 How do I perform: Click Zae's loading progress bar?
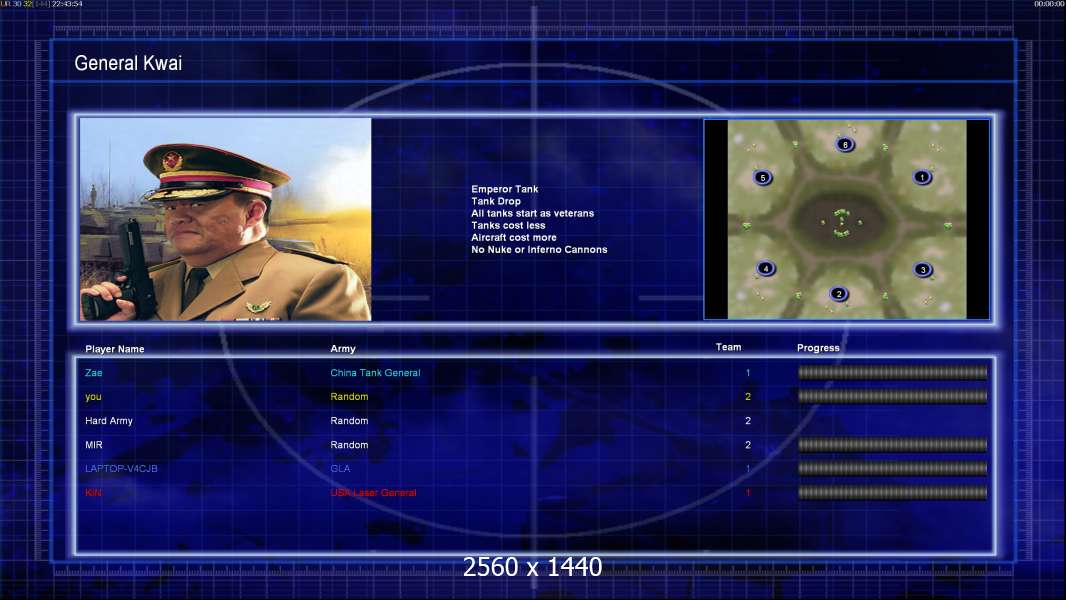click(x=892, y=372)
